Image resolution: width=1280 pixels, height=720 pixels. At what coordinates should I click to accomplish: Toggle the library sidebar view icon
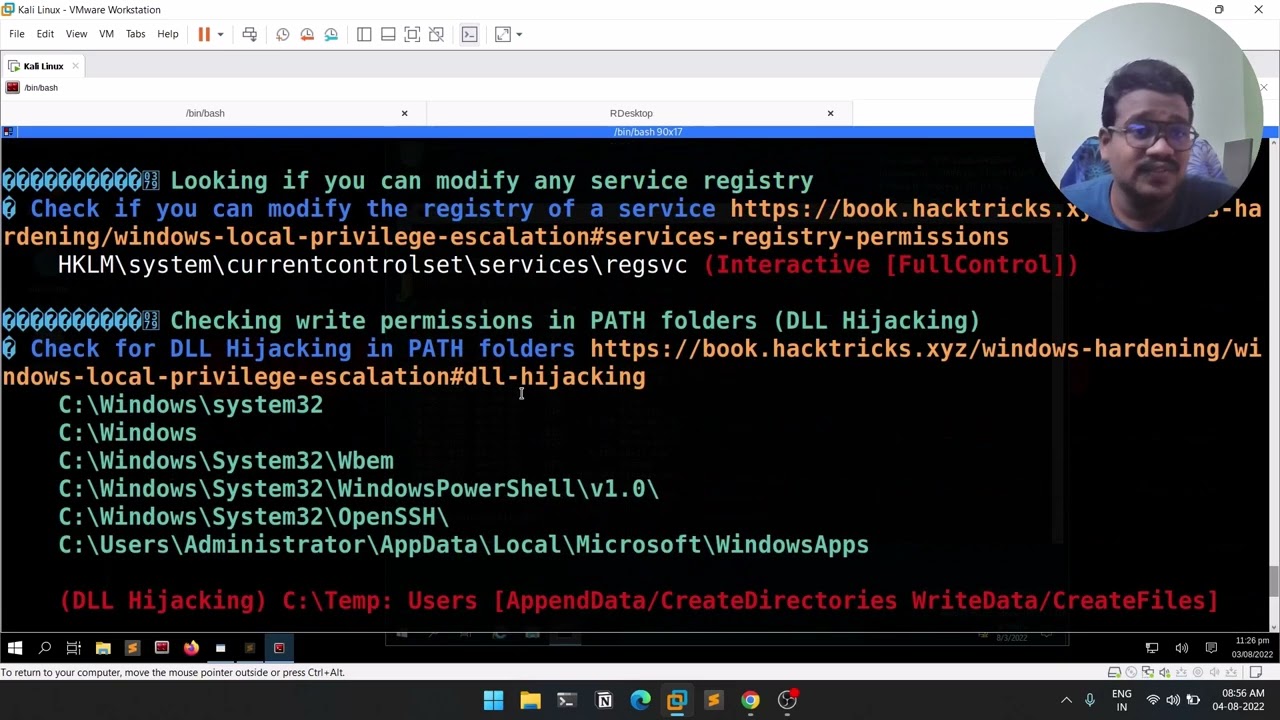tap(364, 34)
